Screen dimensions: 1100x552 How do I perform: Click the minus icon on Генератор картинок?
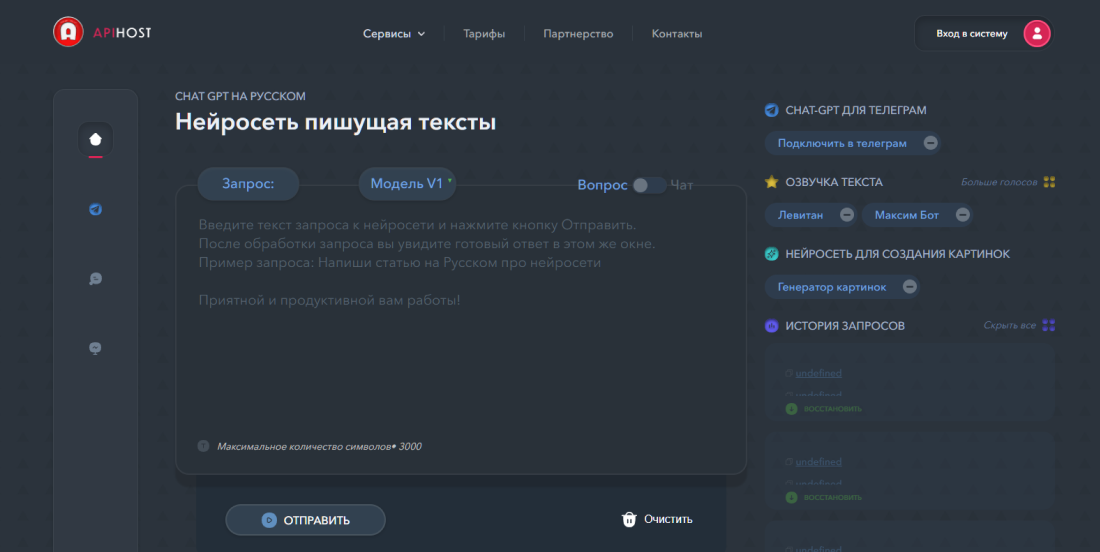click(909, 287)
